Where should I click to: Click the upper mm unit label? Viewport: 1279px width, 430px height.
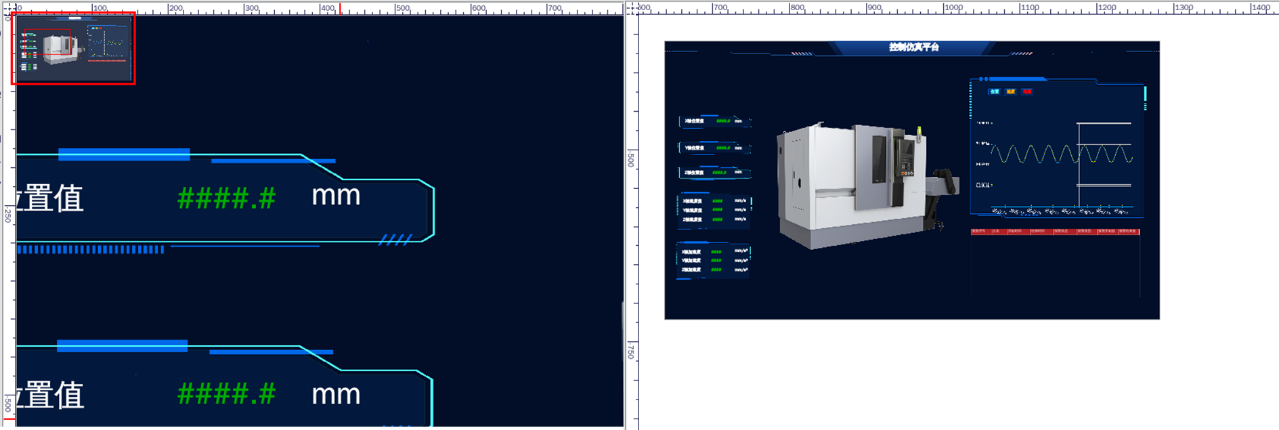[336, 195]
